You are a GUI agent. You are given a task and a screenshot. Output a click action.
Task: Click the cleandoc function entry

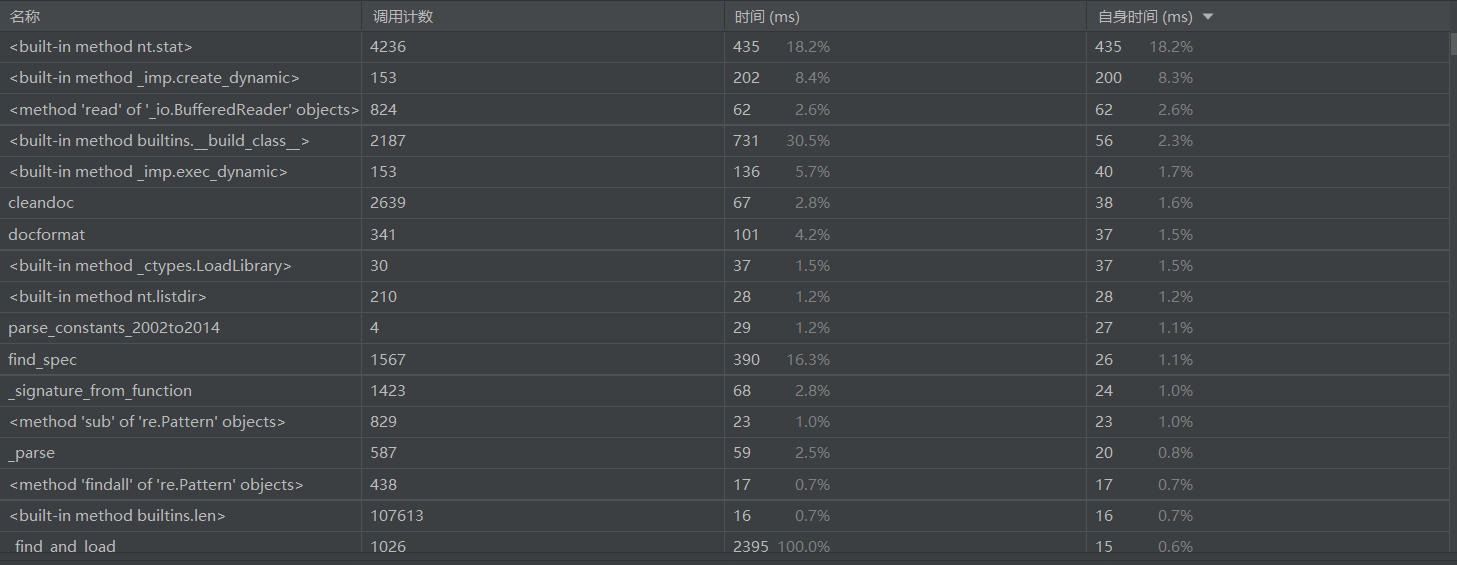tap(41, 203)
